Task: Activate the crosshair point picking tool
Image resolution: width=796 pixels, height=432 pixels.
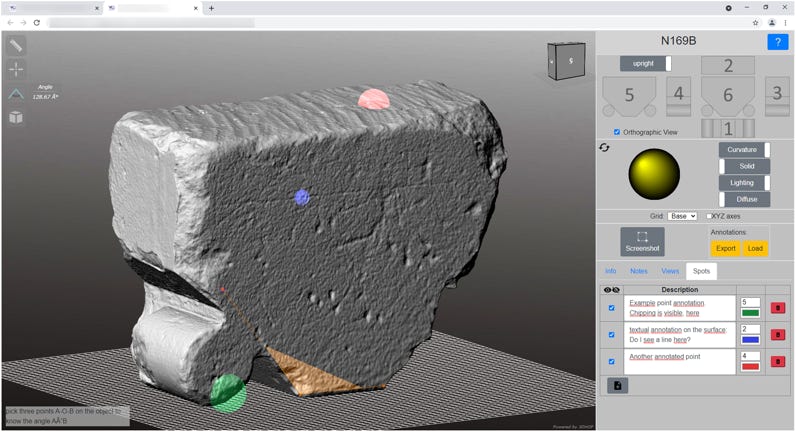Action: coord(17,69)
